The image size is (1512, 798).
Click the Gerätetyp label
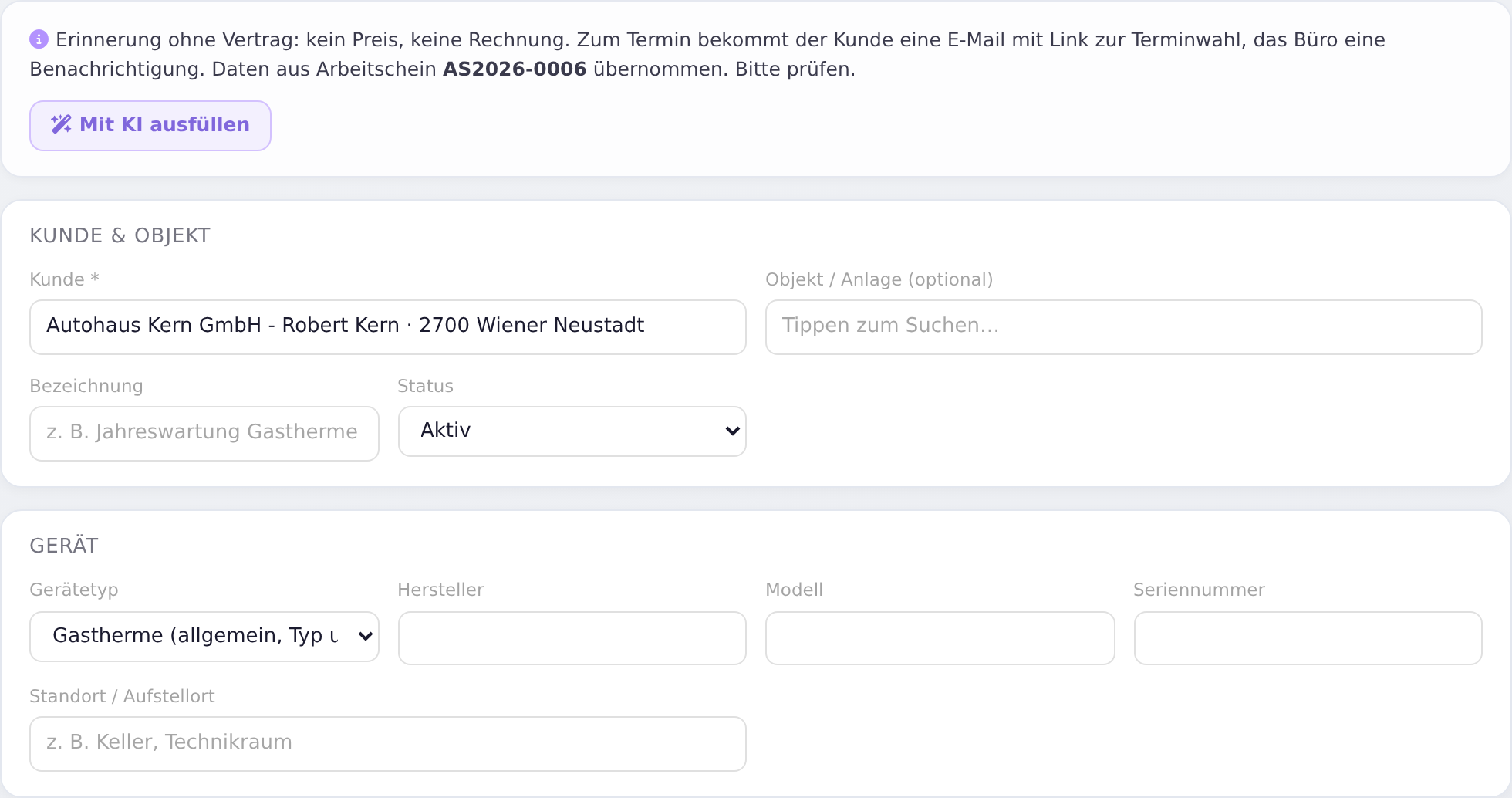tap(74, 590)
